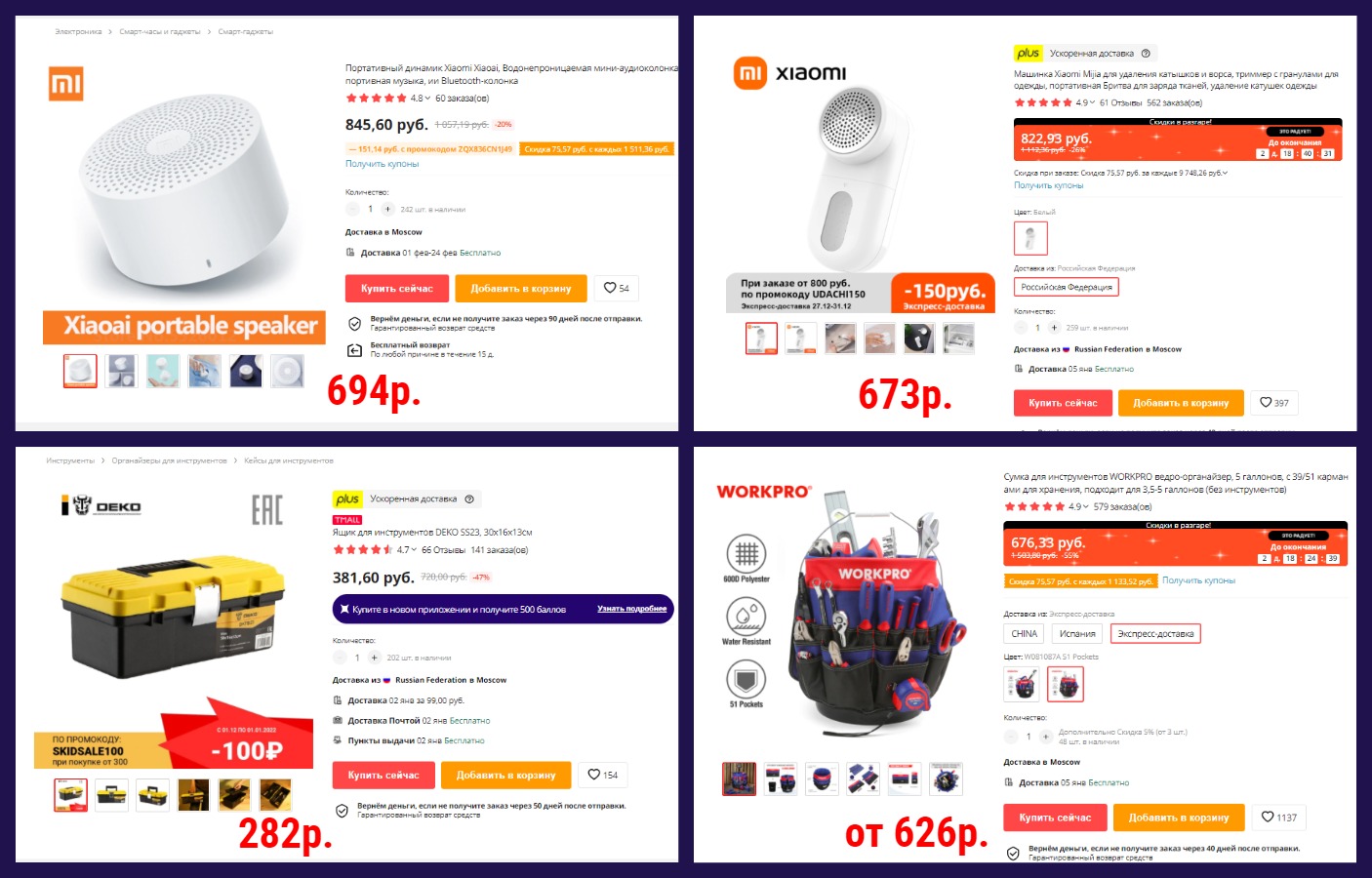Choose CHINA as shipping origin
Image resolution: width=1372 pixels, height=878 pixels.
coord(1024,634)
